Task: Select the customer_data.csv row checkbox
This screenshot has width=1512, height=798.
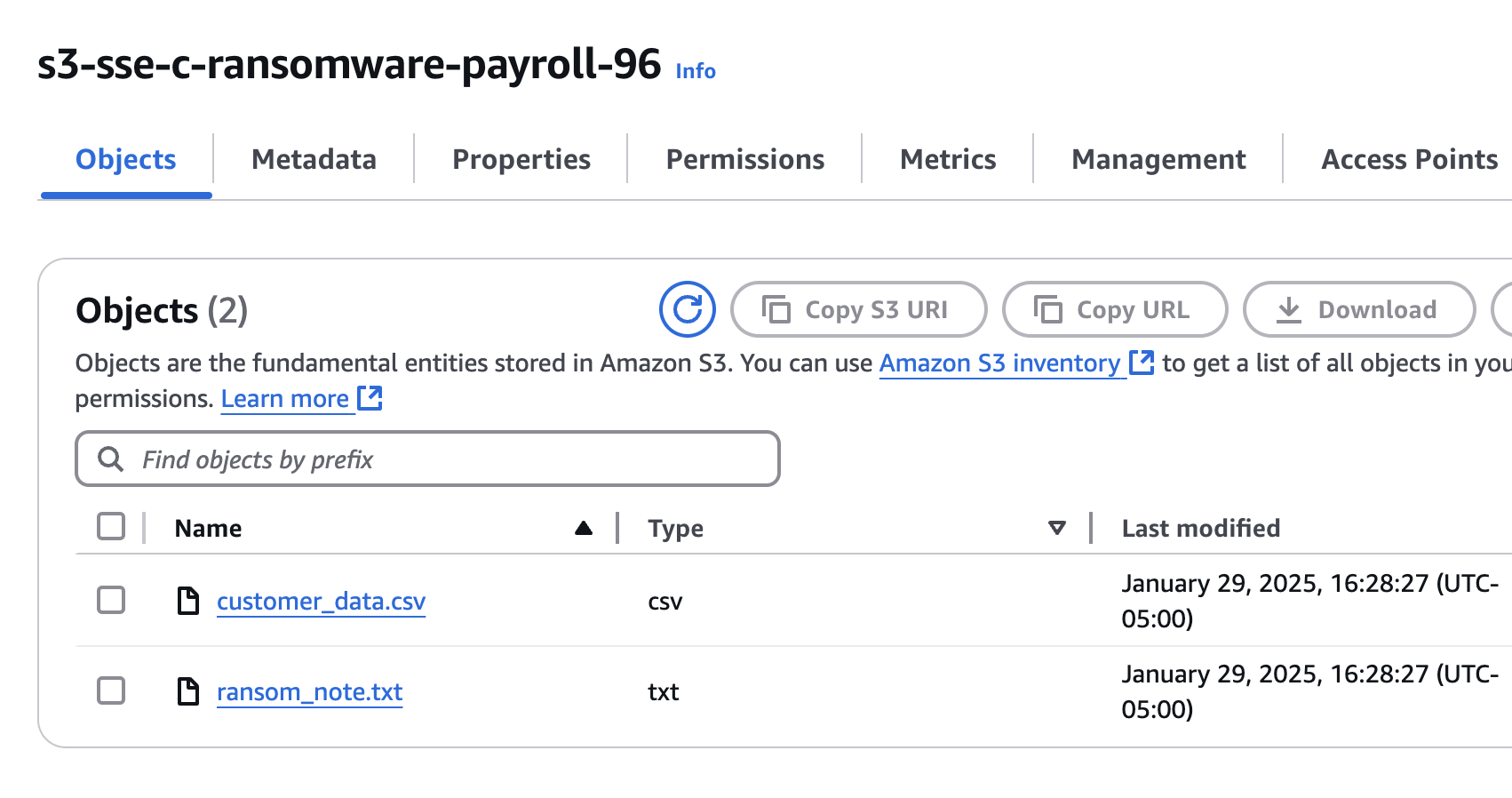Action: pos(111,600)
